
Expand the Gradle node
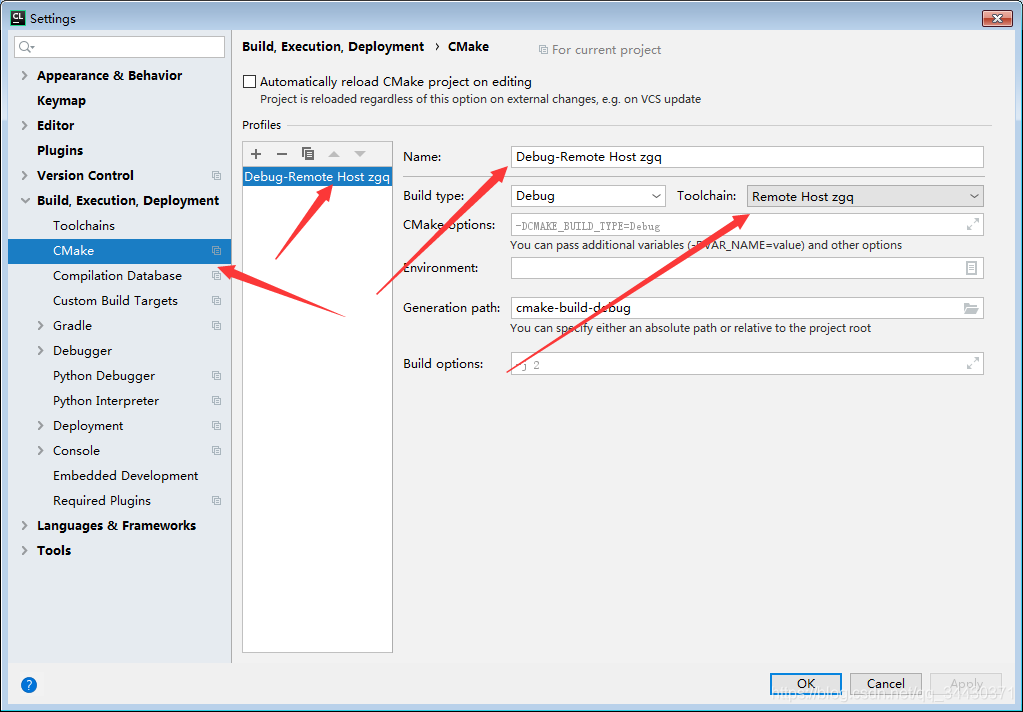coord(40,326)
